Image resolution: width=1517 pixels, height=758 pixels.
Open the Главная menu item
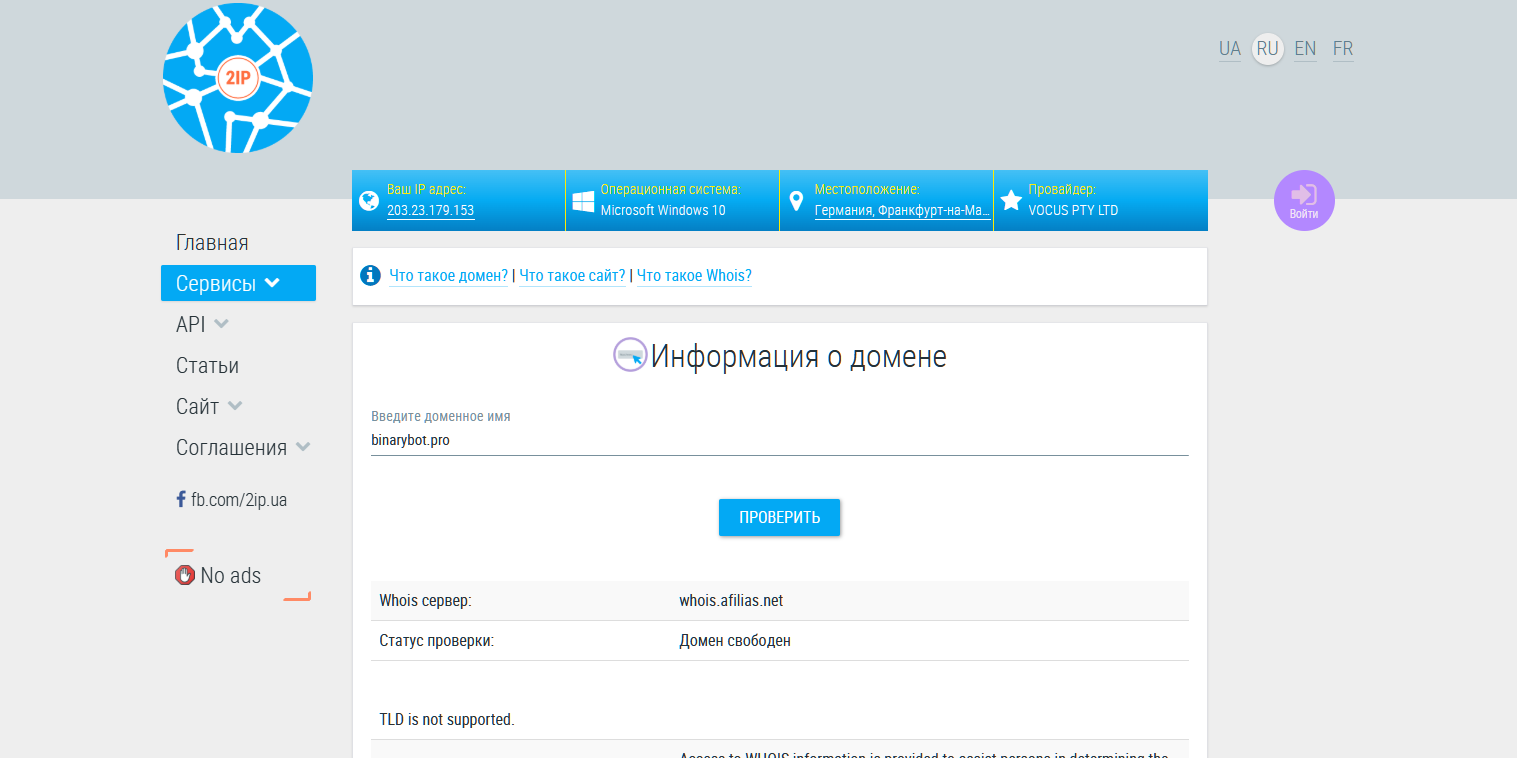click(212, 243)
